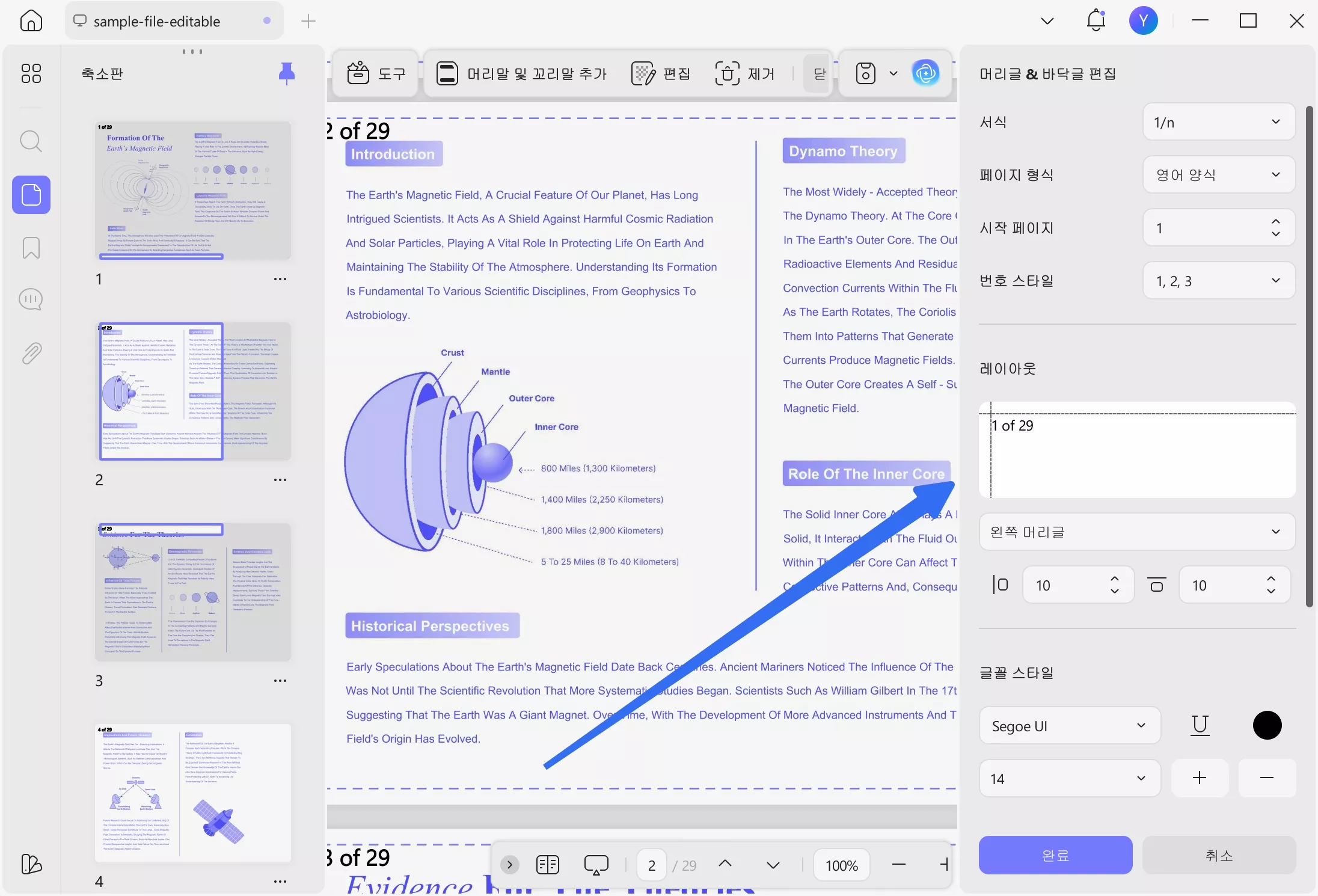Viewport: 1318px width, 896px height.
Task: Select the page thumbnails sidebar icon
Action: click(31, 195)
